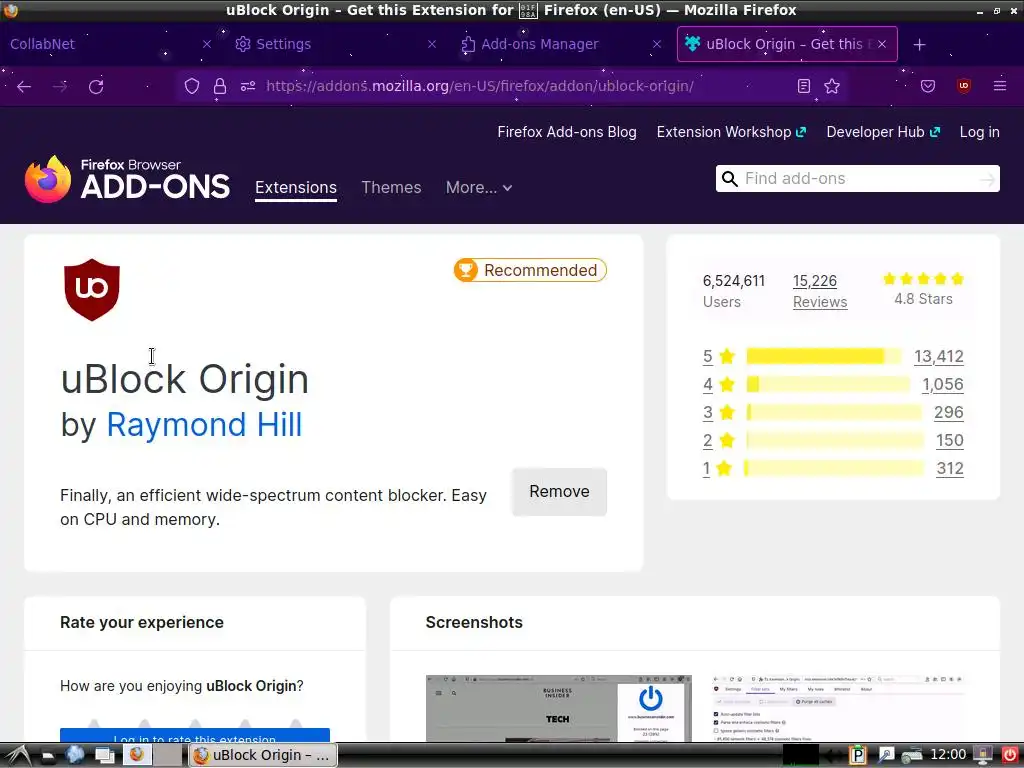
Task: Click the Remove extension button
Action: click(x=559, y=492)
